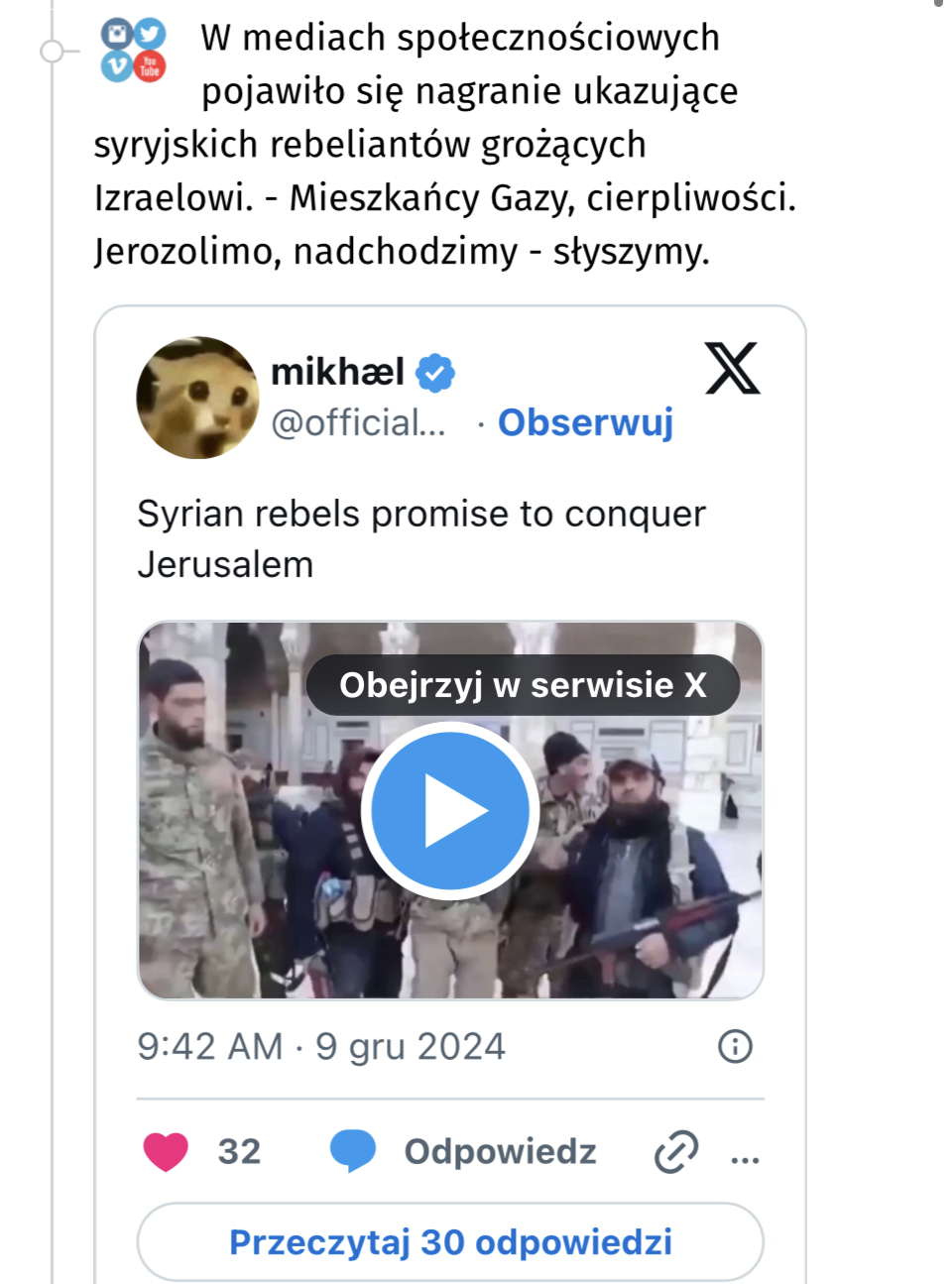Screen dimensions: 952x1284
Task: Open mikhæl's profile avatar picture
Action: pos(197,398)
